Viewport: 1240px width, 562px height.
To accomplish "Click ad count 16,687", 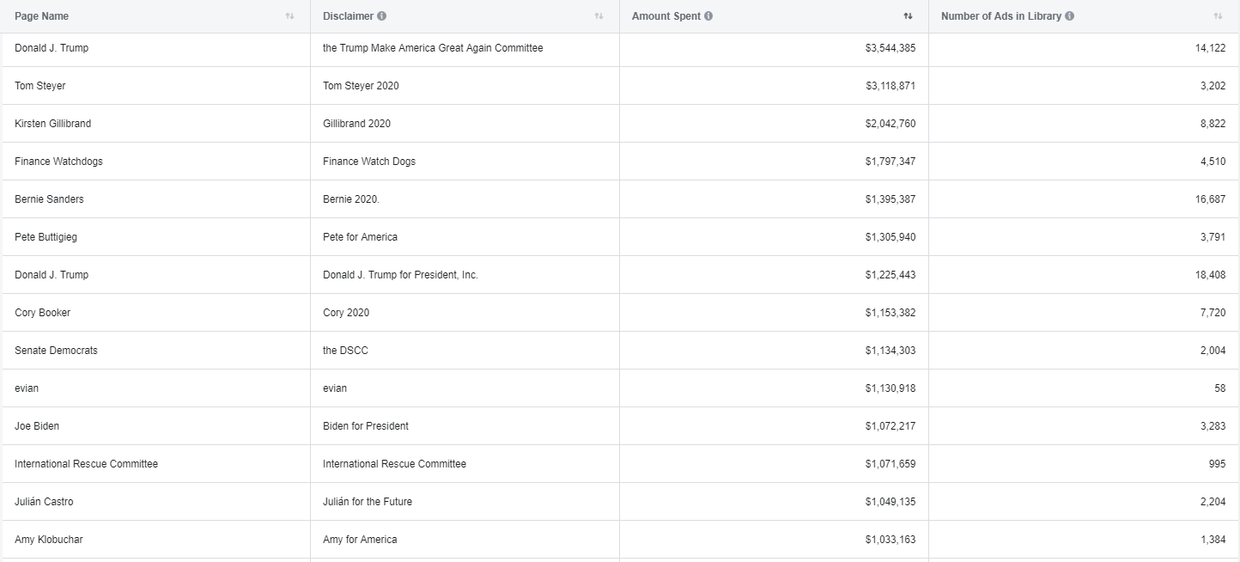I will (1210, 199).
